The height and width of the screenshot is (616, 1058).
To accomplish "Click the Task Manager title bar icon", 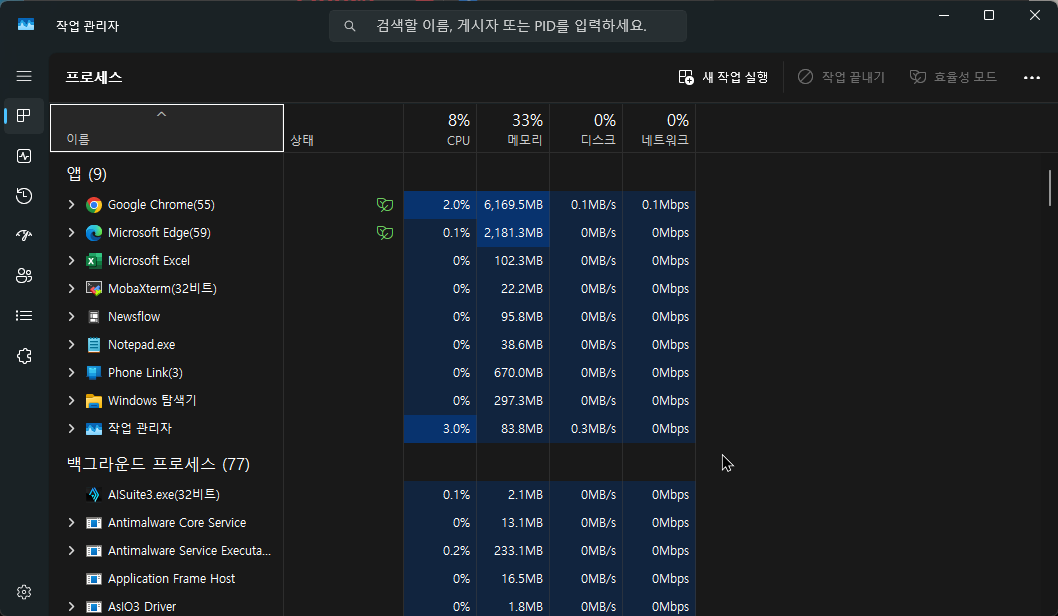I will point(26,25).
